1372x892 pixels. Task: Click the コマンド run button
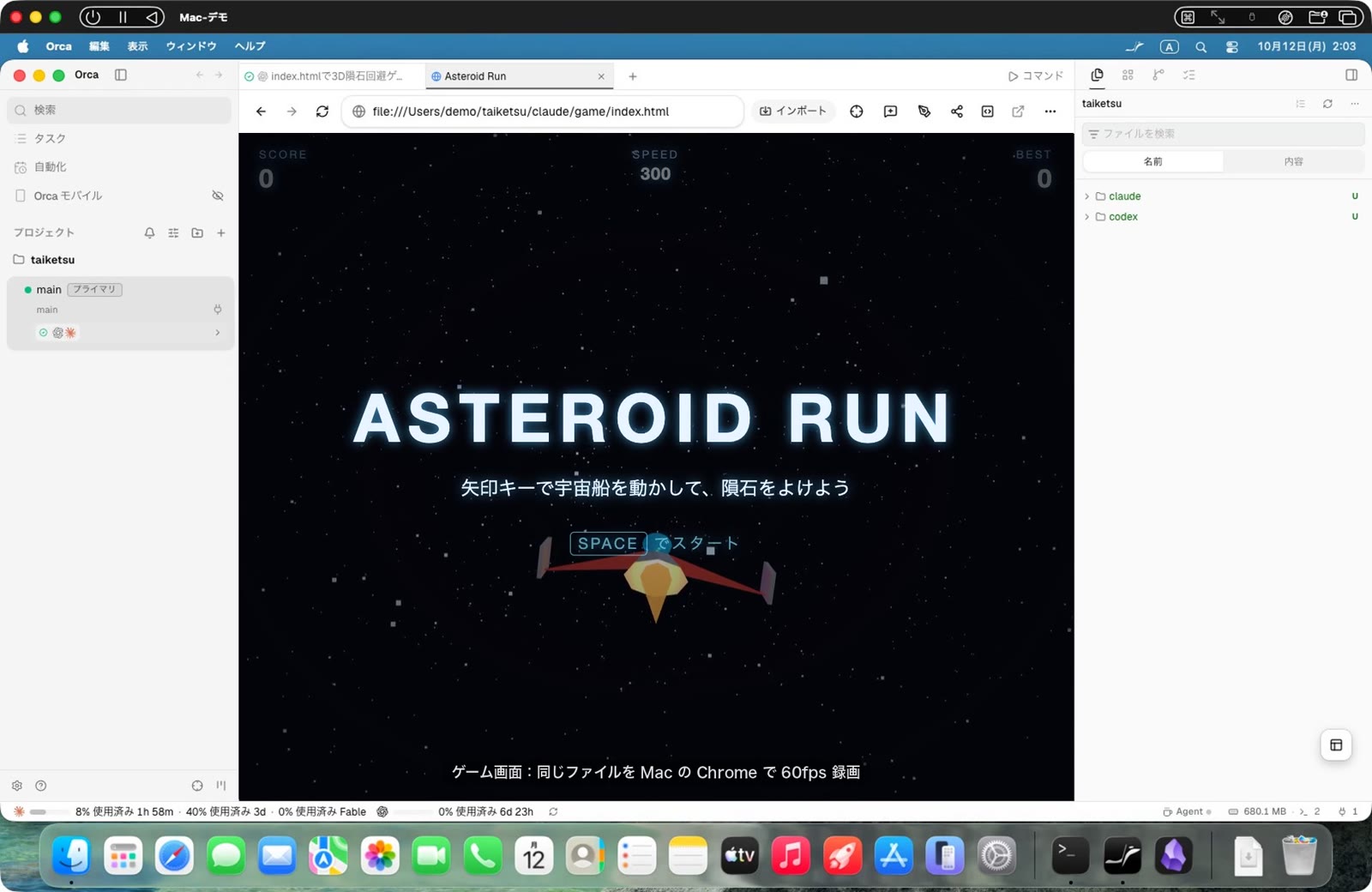point(1036,76)
